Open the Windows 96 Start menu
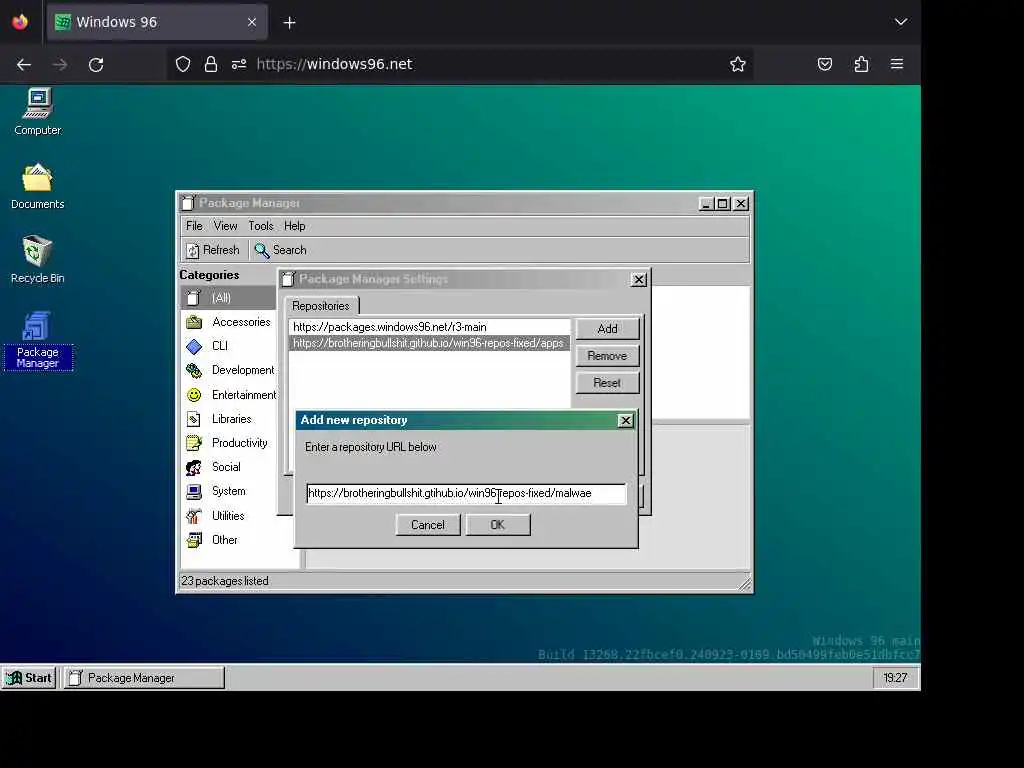This screenshot has height=768, width=1024. tap(29, 678)
